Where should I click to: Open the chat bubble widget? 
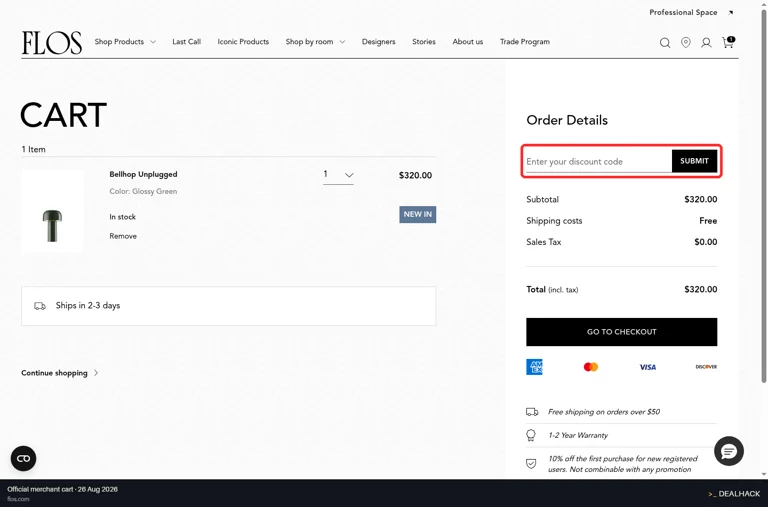pos(728,451)
